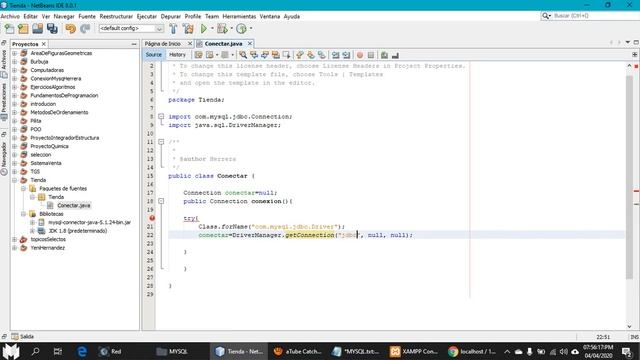640x360 pixels.
Task: Click the Previous Bookmark icon
Action: [x=300, y=55]
